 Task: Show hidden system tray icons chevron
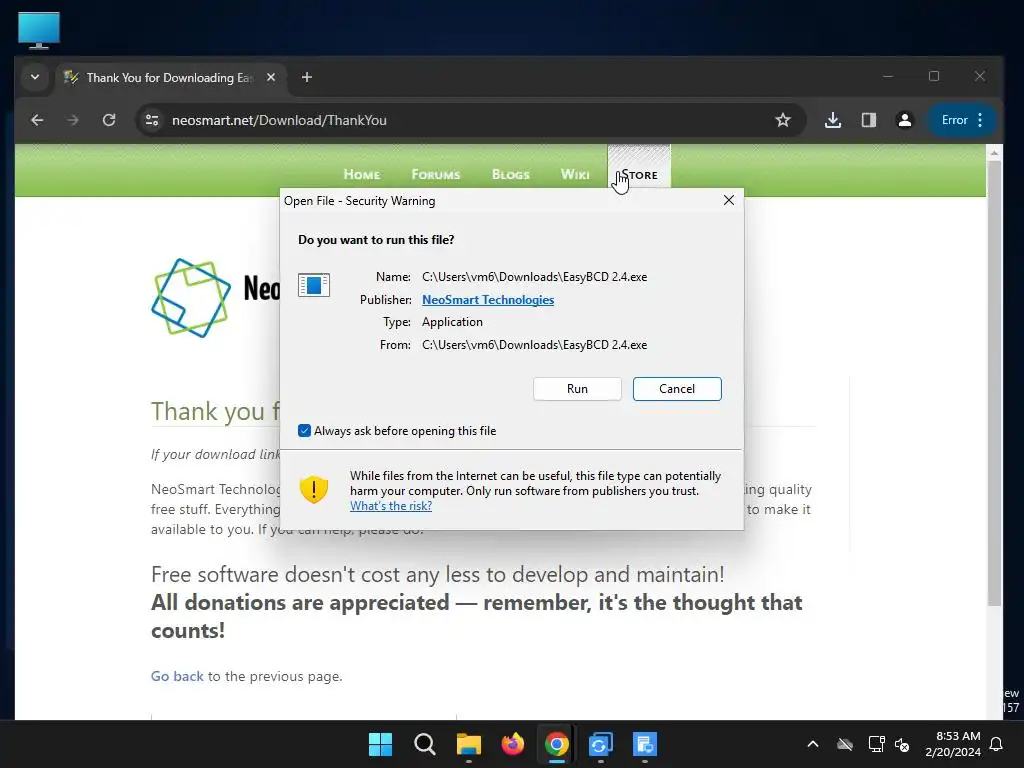coord(813,744)
